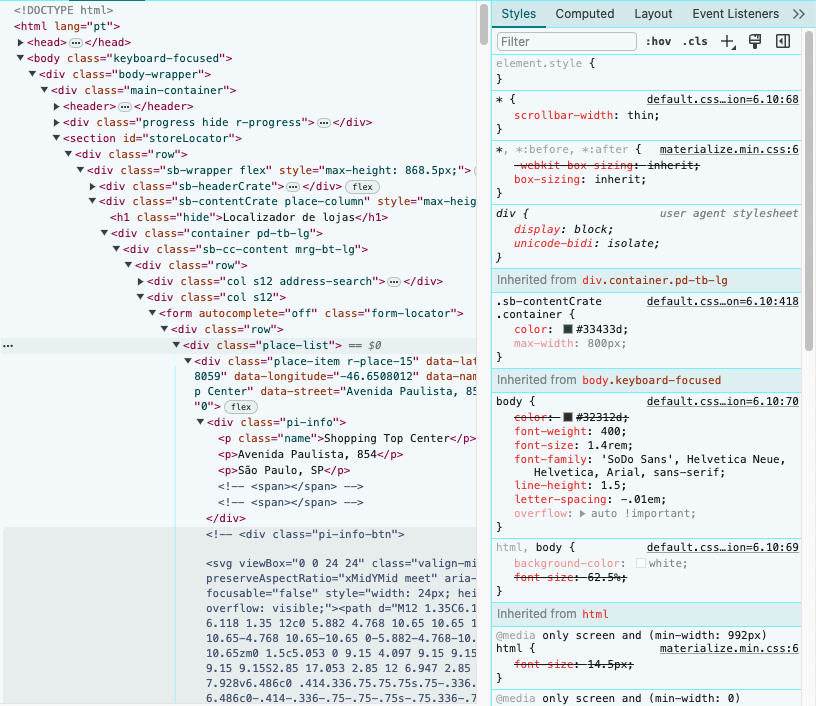
Task: Open the default.css link for the body rule
Action: click(722, 401)
